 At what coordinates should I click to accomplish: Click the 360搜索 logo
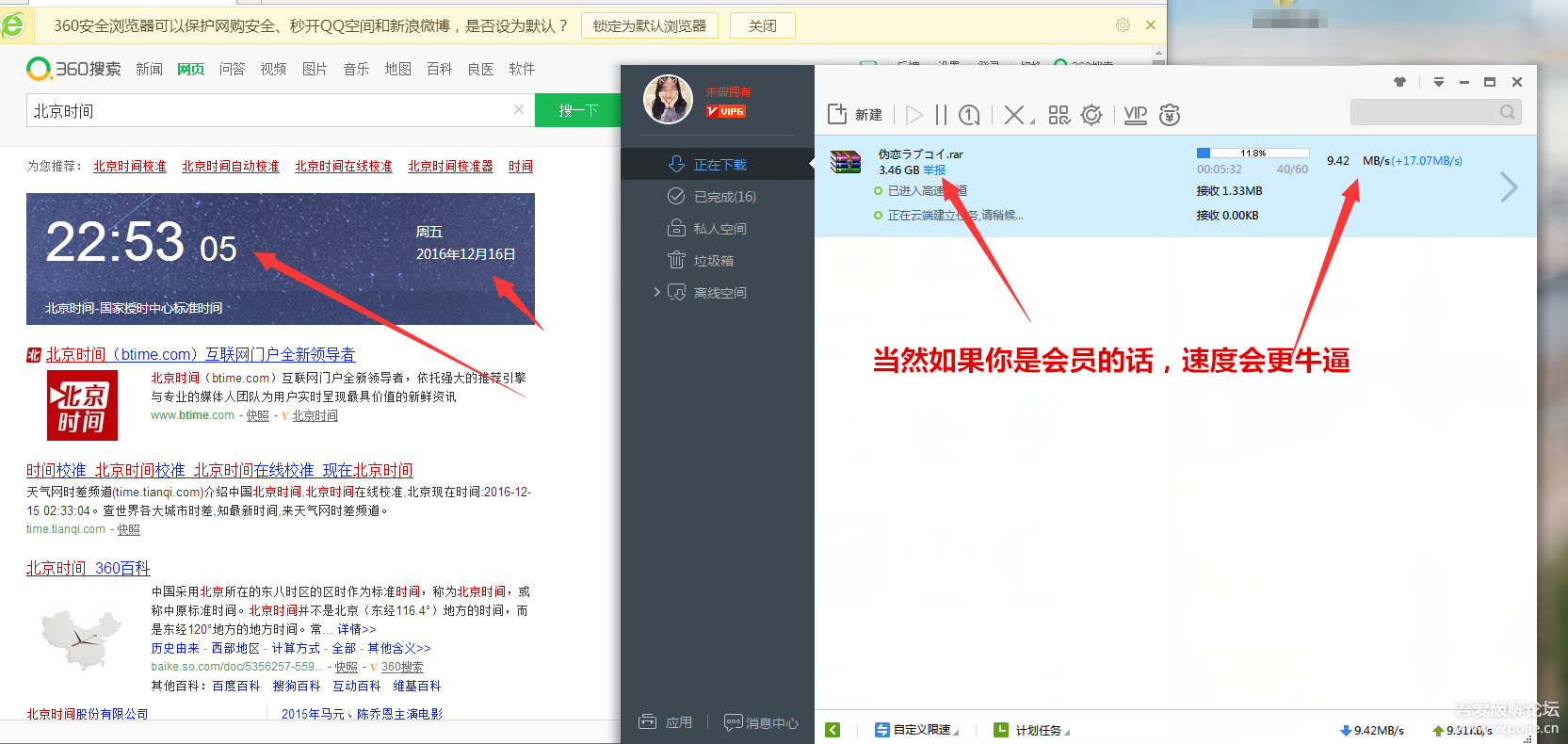(x=73, y=69)
